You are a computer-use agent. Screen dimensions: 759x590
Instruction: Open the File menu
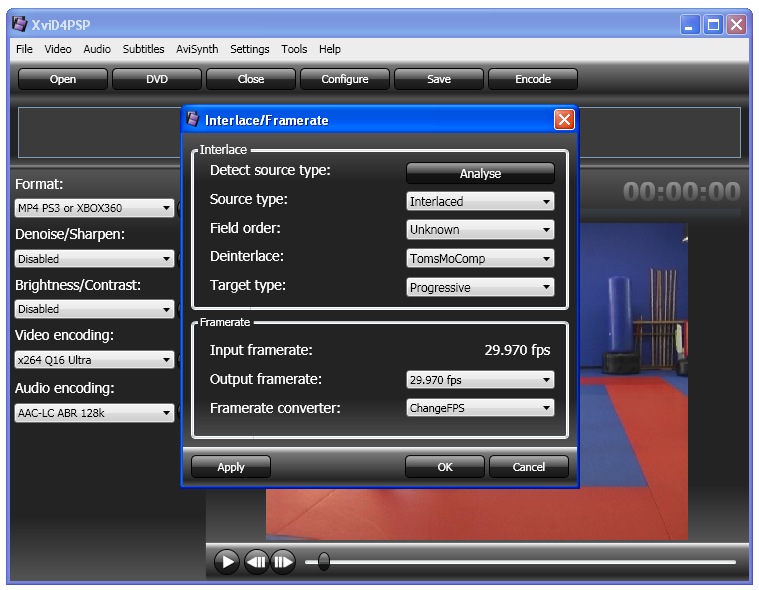pyautogui.click(x=24, y=49)
